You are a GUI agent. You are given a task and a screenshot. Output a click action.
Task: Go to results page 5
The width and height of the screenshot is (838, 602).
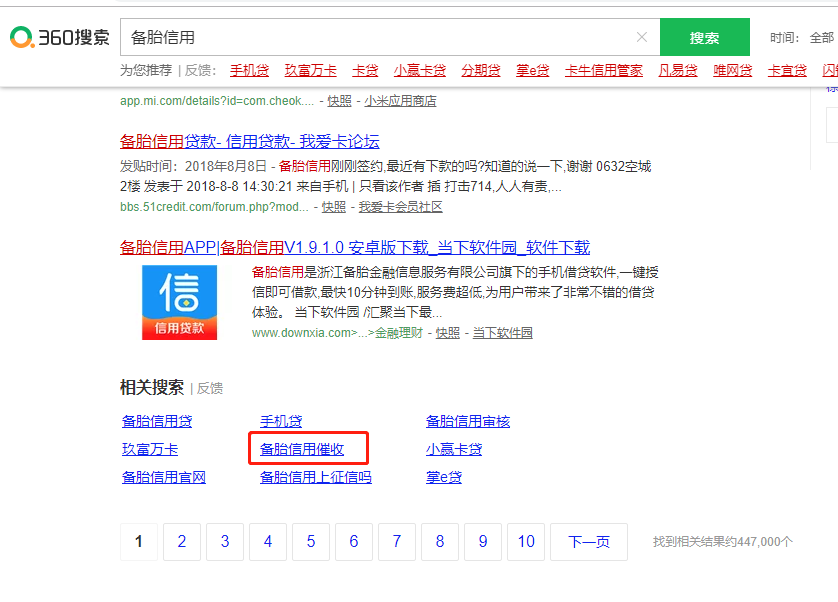311,542
